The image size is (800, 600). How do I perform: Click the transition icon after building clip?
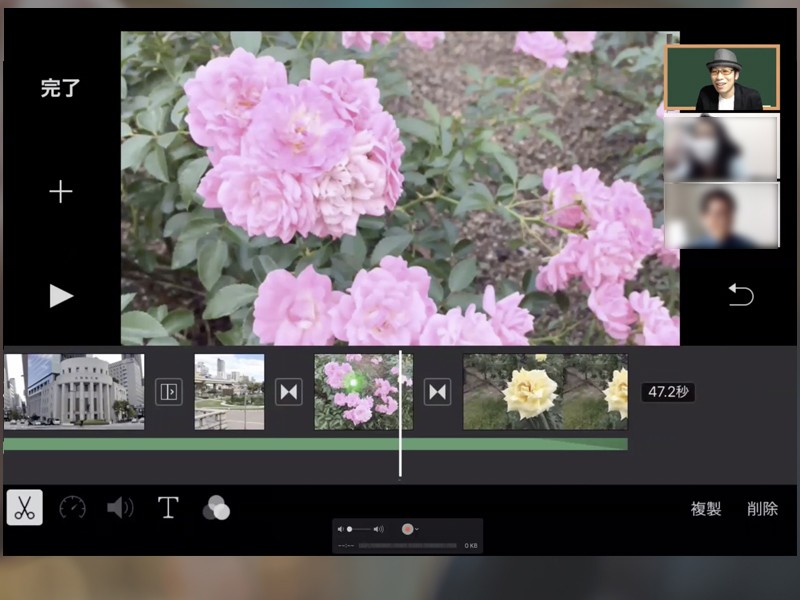tap(169, 392)
